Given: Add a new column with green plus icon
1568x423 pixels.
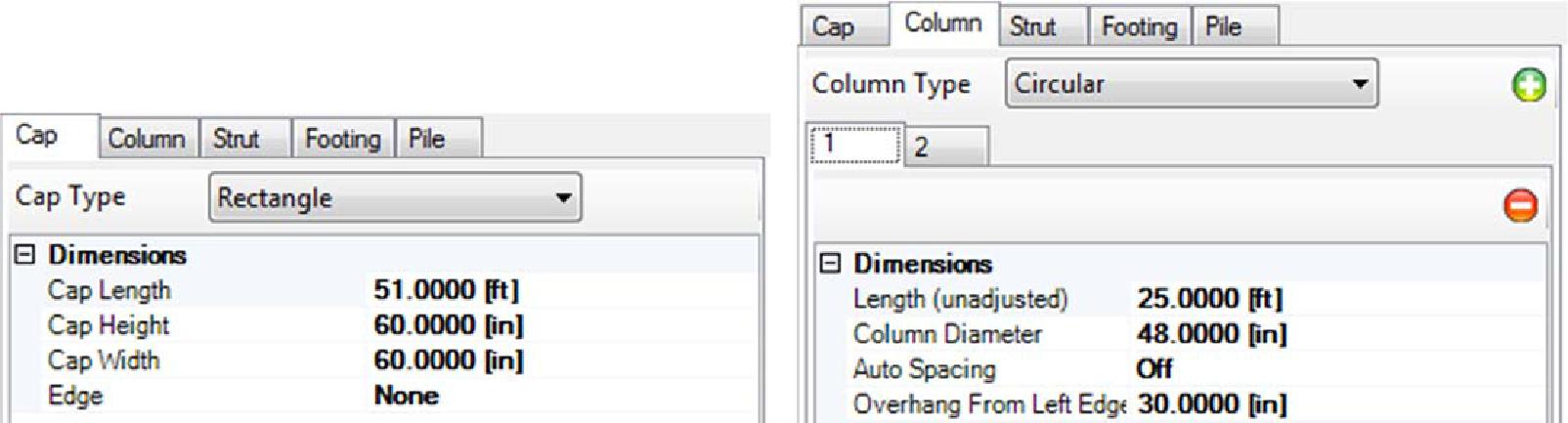Looking at the screenshot, I should tap(1529, 85).
